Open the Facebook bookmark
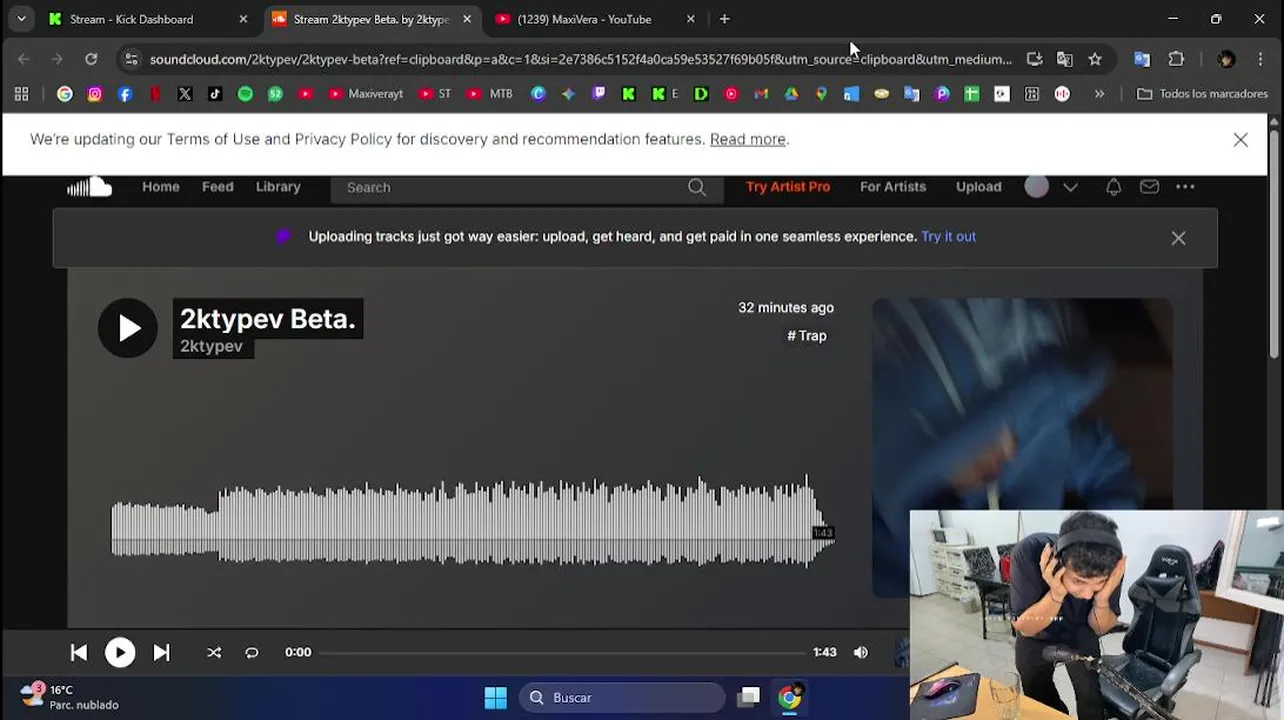 [125, 94]
